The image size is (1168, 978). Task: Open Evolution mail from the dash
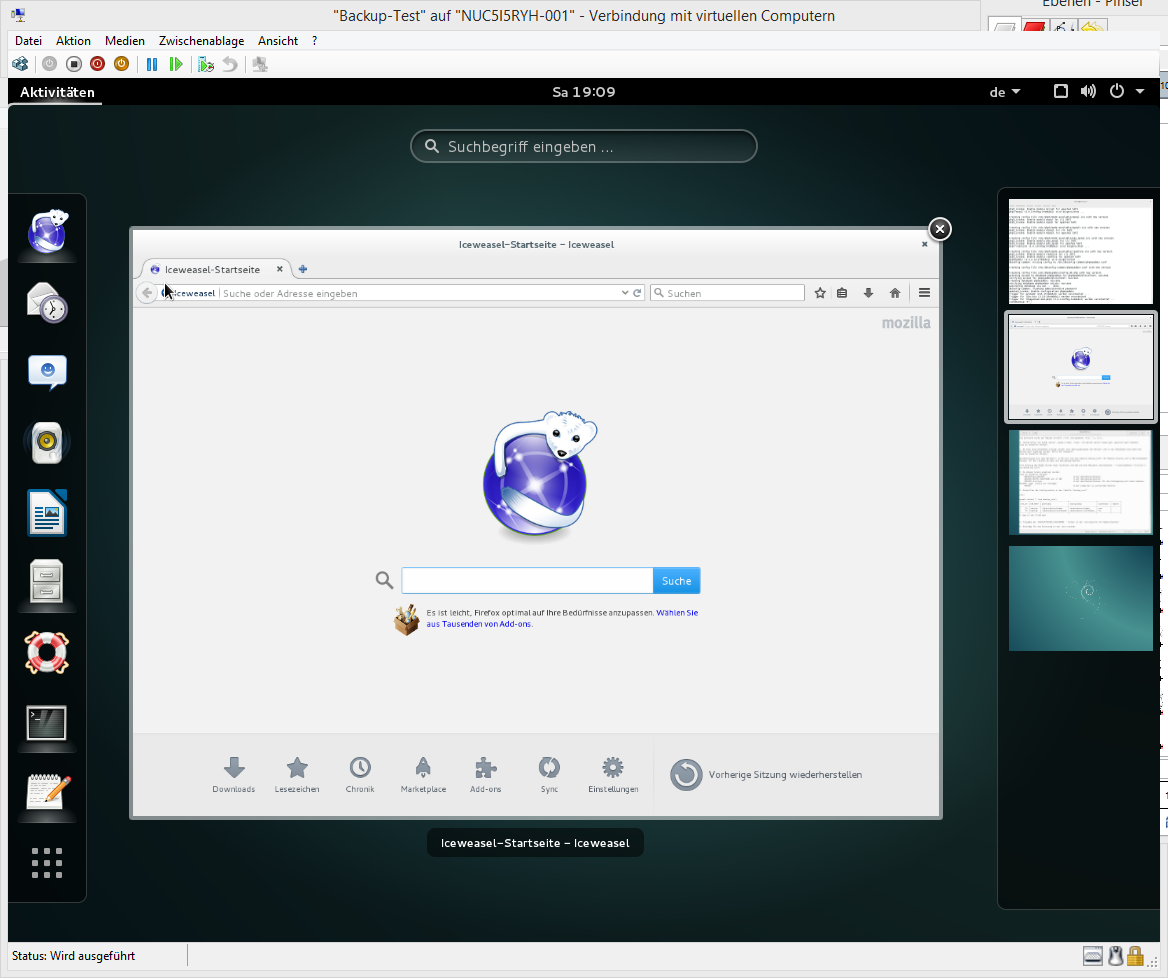click(x=47, y=302)
